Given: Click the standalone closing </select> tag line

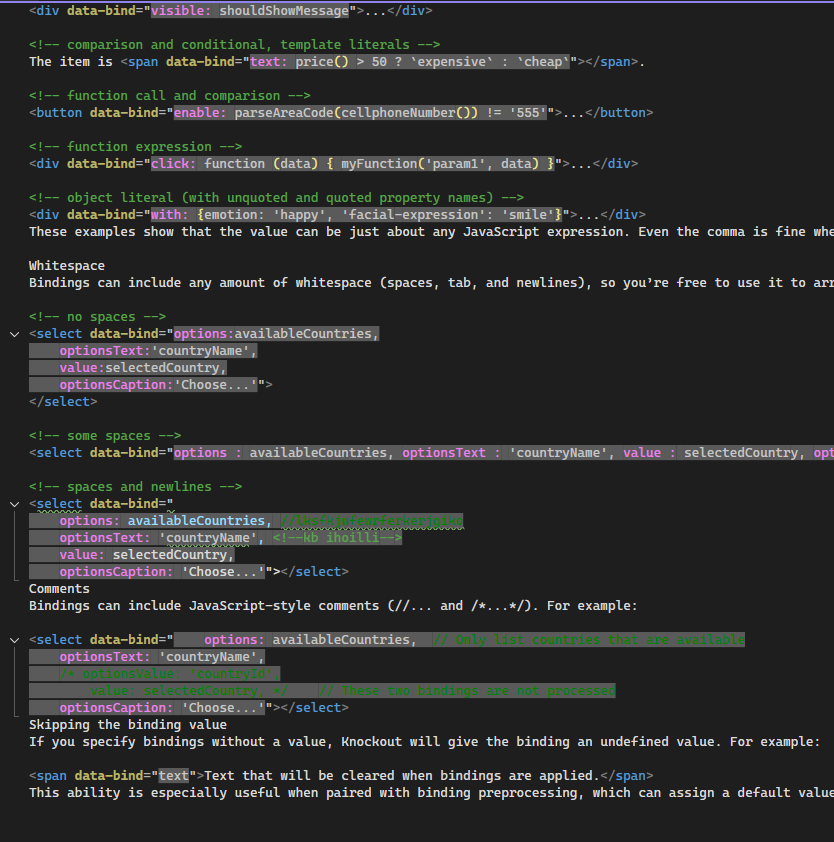Looking at the screenshot, I should pos(63,402).
